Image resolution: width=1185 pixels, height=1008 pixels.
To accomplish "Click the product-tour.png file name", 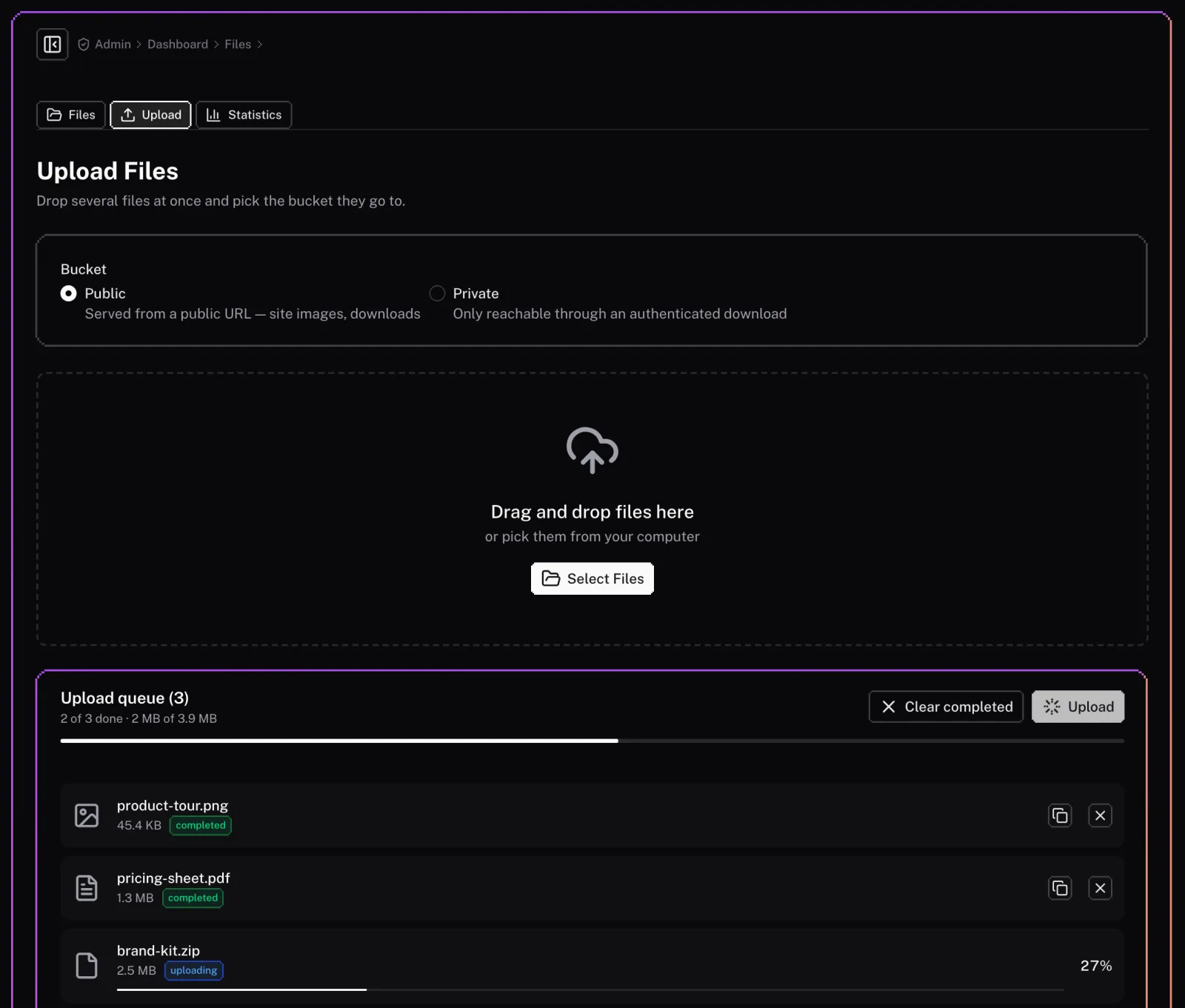I will 173,806.
